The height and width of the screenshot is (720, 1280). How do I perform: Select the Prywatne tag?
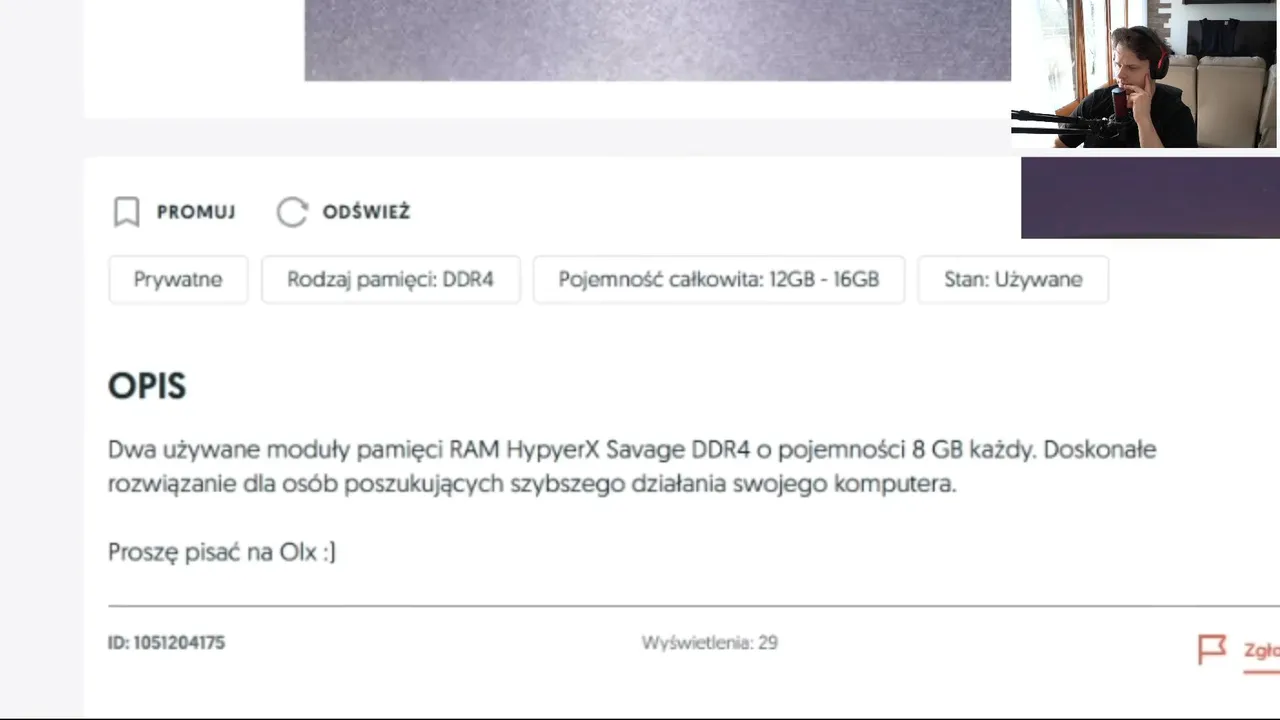[x=178, y=279]
